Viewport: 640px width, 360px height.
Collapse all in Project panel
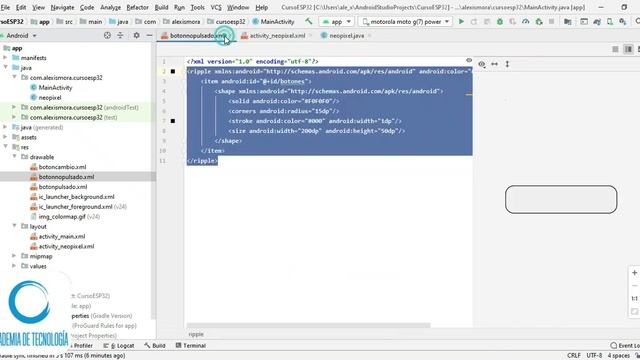[120, 36]
